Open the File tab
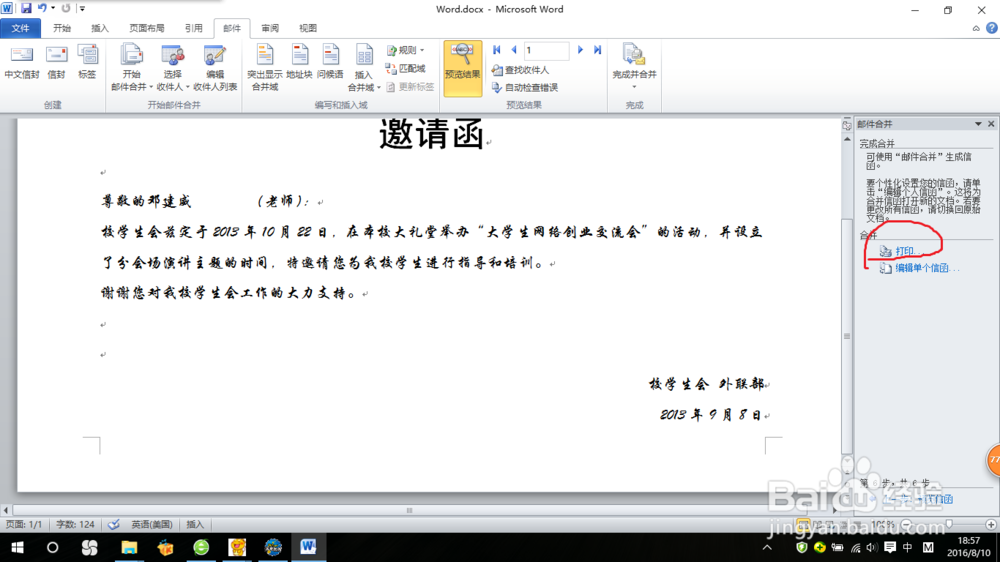1000x562 pixels. point(20,28)
